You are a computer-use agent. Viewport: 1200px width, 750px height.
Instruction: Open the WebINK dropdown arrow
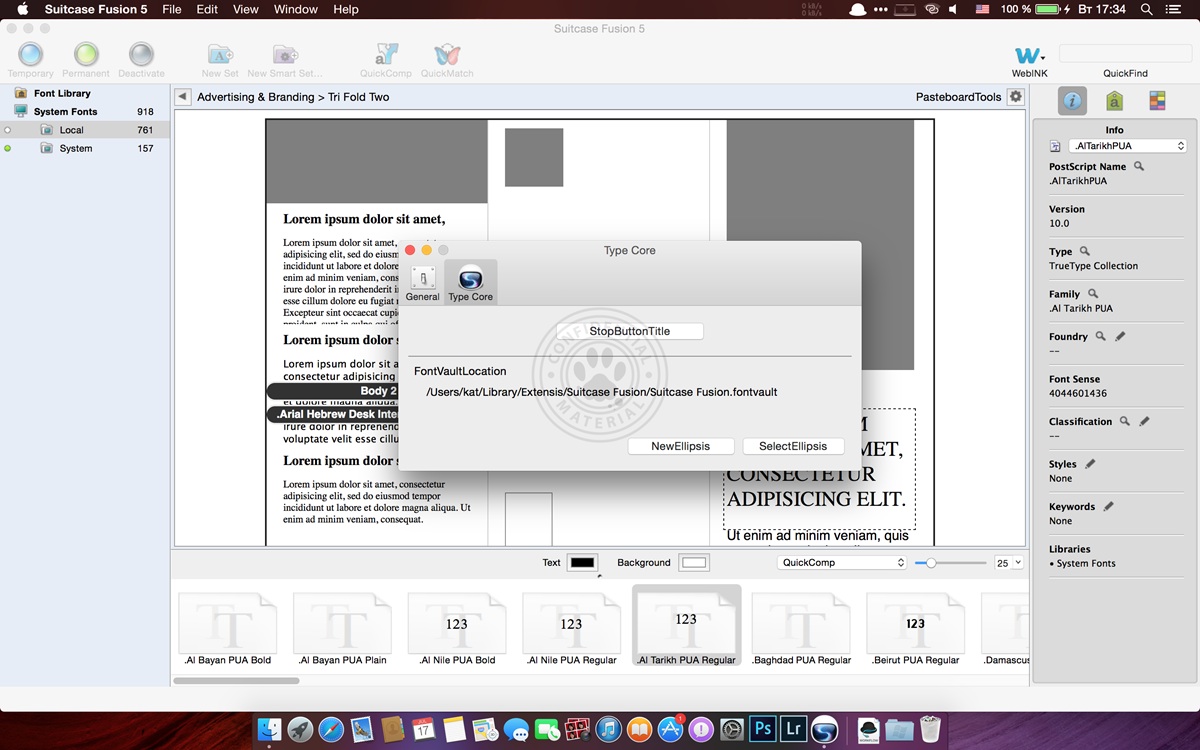point(1043,58)
